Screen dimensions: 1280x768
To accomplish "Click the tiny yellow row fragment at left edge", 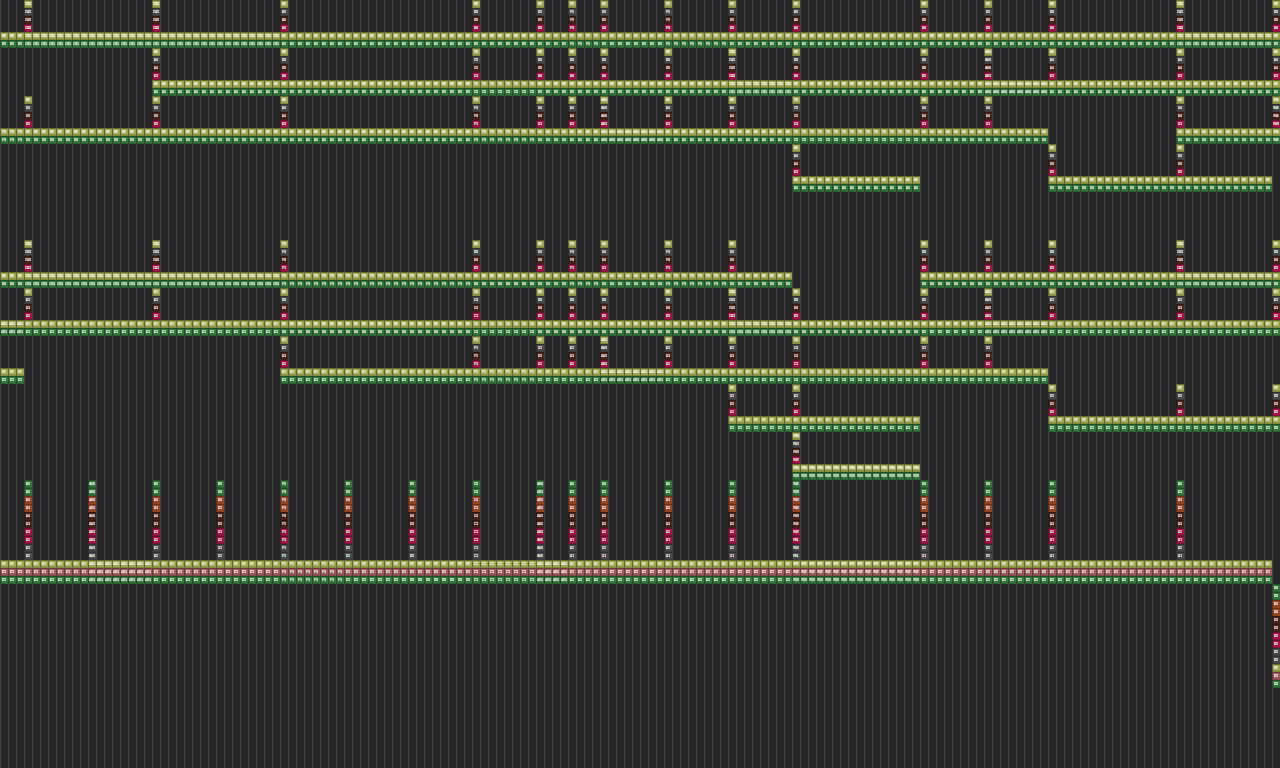I will pos(12,372).
